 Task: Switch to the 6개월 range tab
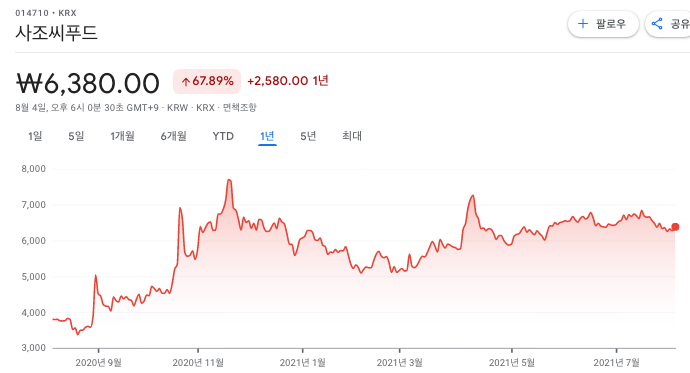[173, 136]
